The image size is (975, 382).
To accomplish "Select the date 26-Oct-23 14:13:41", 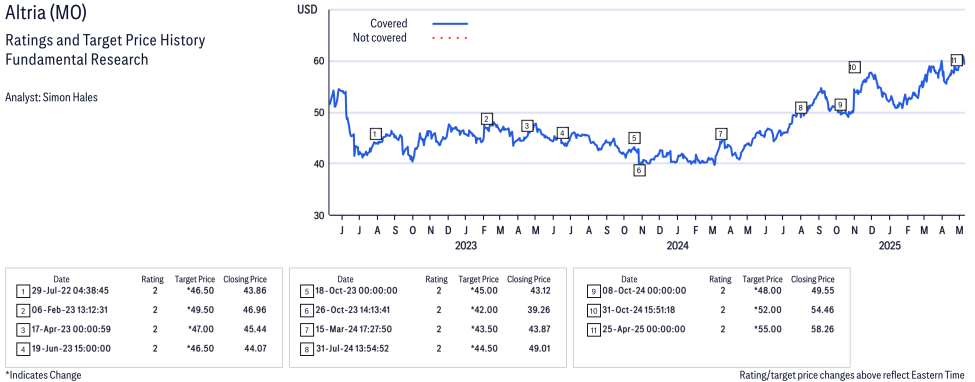I will point(355,310).
